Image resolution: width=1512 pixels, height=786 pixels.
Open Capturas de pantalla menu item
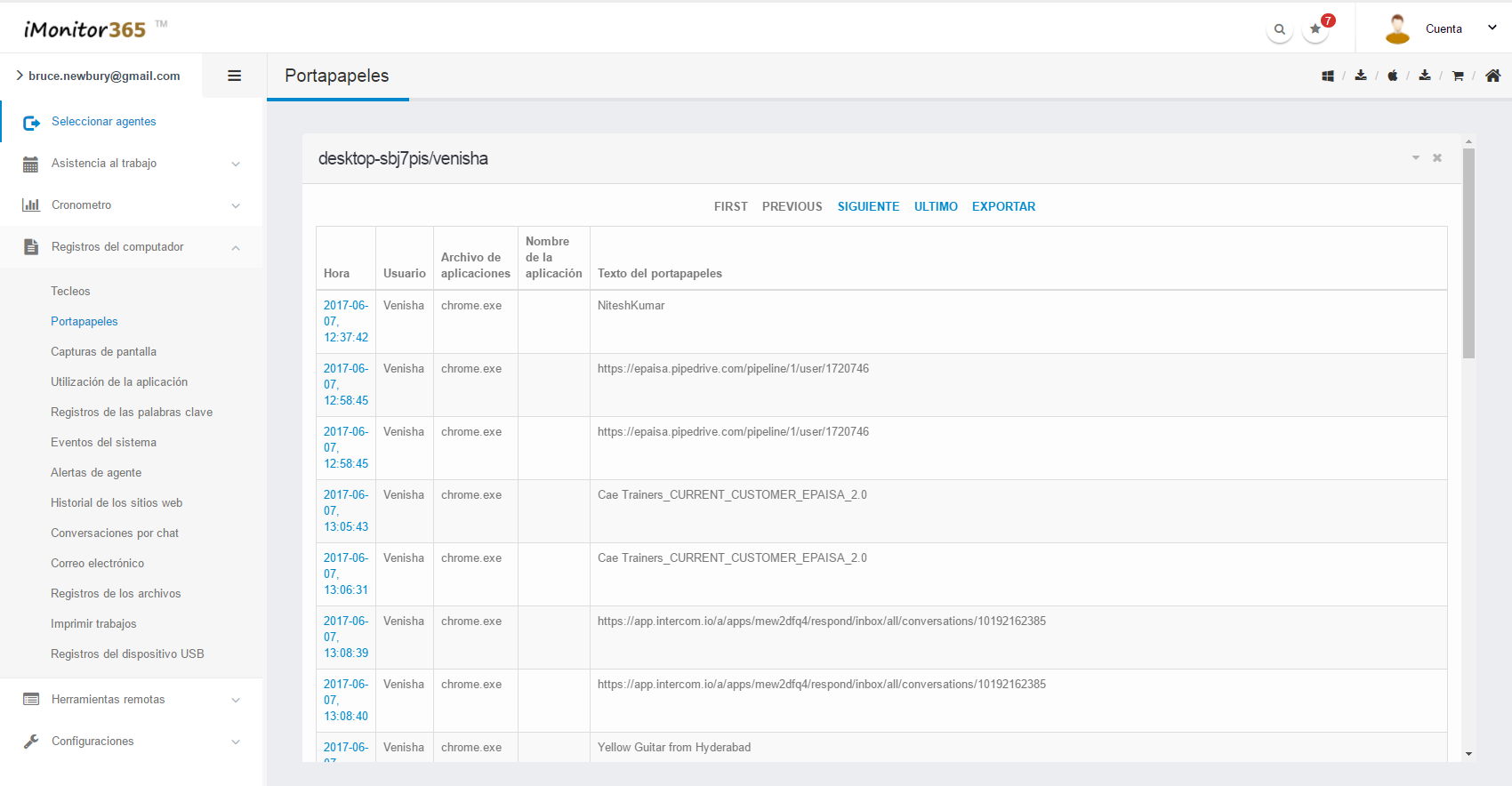click(103, 352)
